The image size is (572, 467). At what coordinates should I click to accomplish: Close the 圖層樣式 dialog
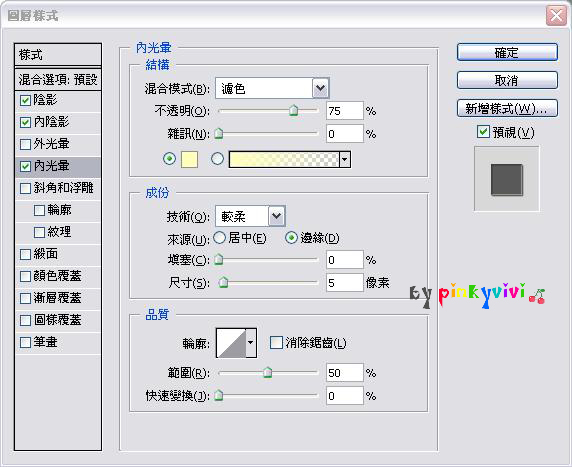(x=556, y=16)
